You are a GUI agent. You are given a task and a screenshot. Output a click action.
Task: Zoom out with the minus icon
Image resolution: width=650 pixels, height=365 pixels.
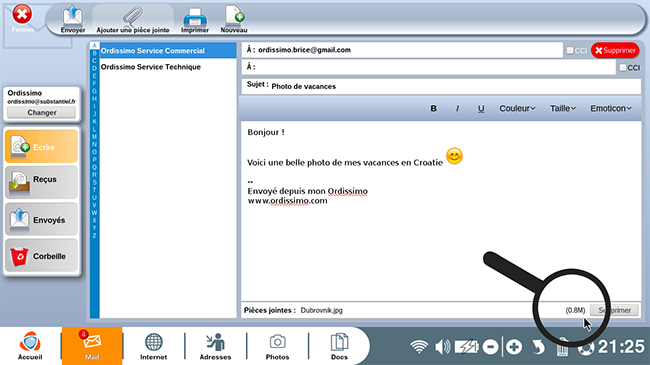click(490, 347)
